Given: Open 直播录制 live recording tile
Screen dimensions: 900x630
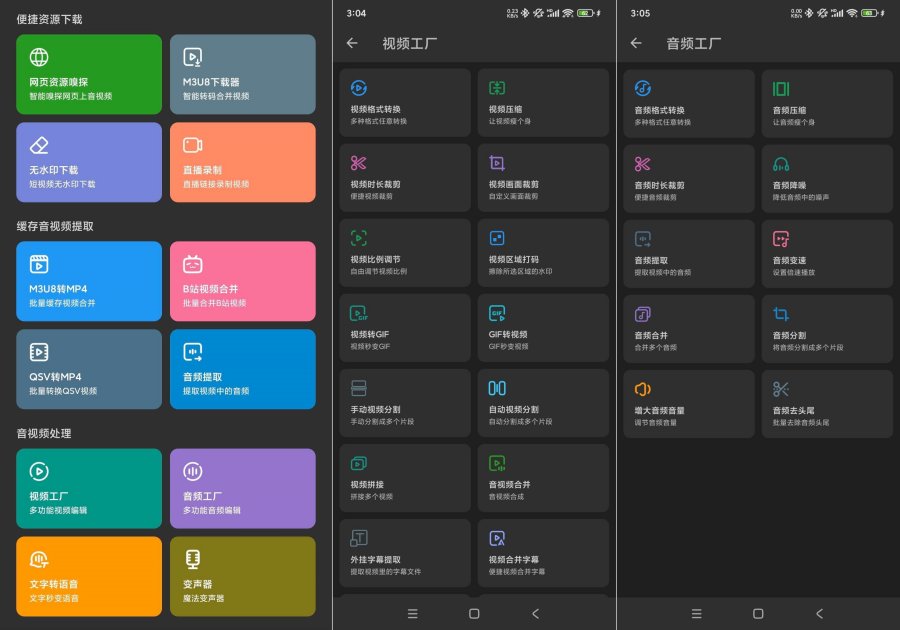Looking at the screenshot, I should point(242,162).
